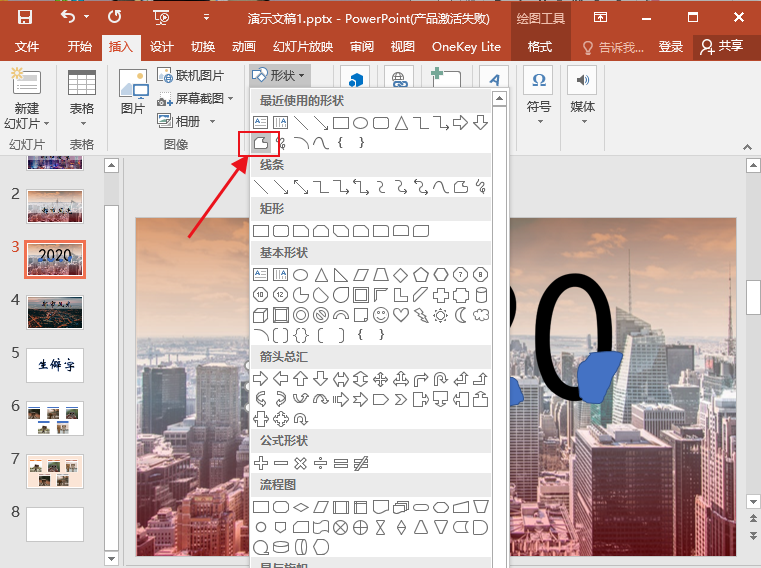Image resolution: width=761 pixels, height=568 pixels.
Task: Select the heart shape
Action: pos(401,315)
